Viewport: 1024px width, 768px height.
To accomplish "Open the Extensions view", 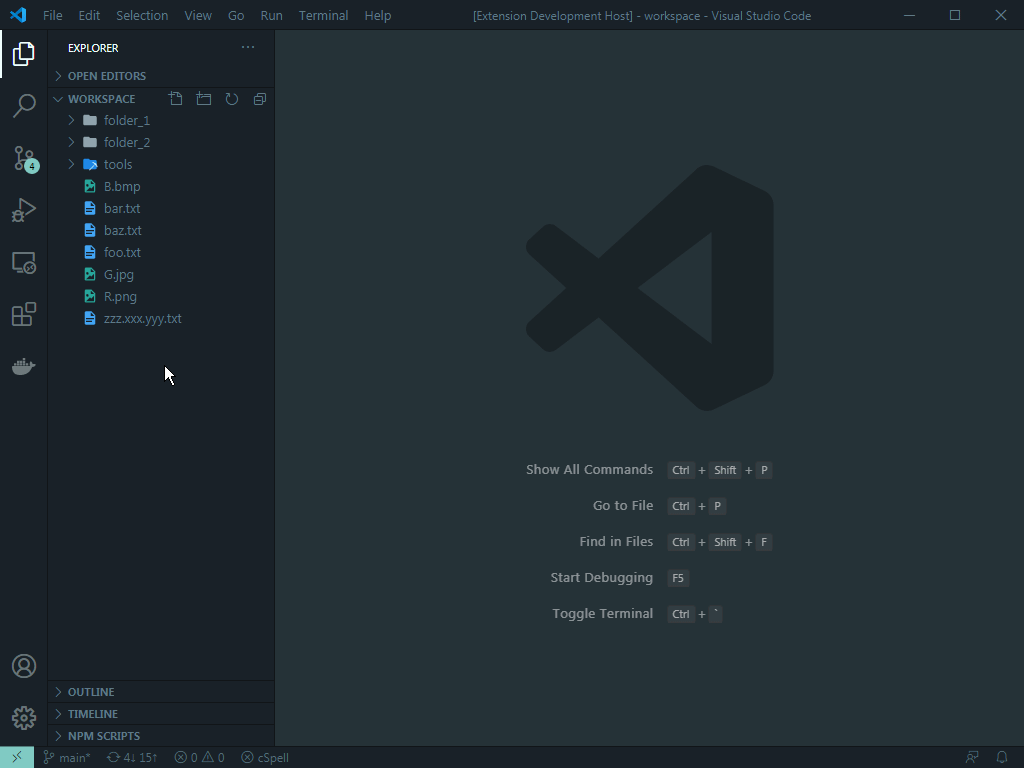I will pos(24,315).
